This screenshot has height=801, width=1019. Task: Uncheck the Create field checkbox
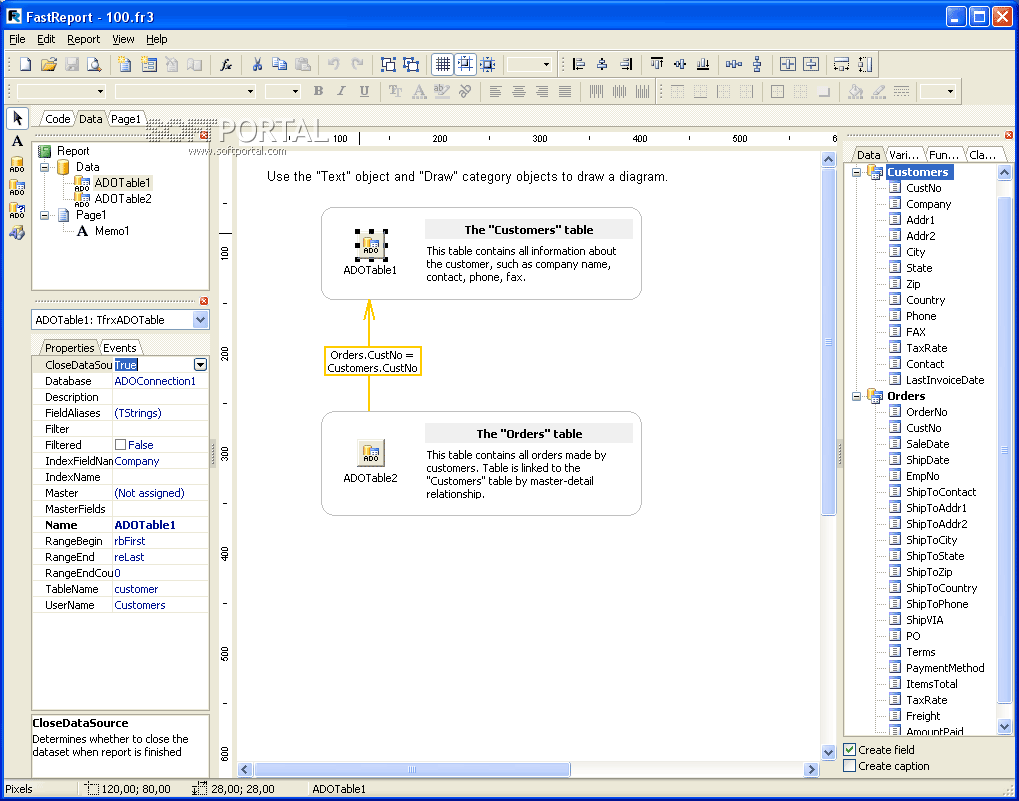coord(850,750)
